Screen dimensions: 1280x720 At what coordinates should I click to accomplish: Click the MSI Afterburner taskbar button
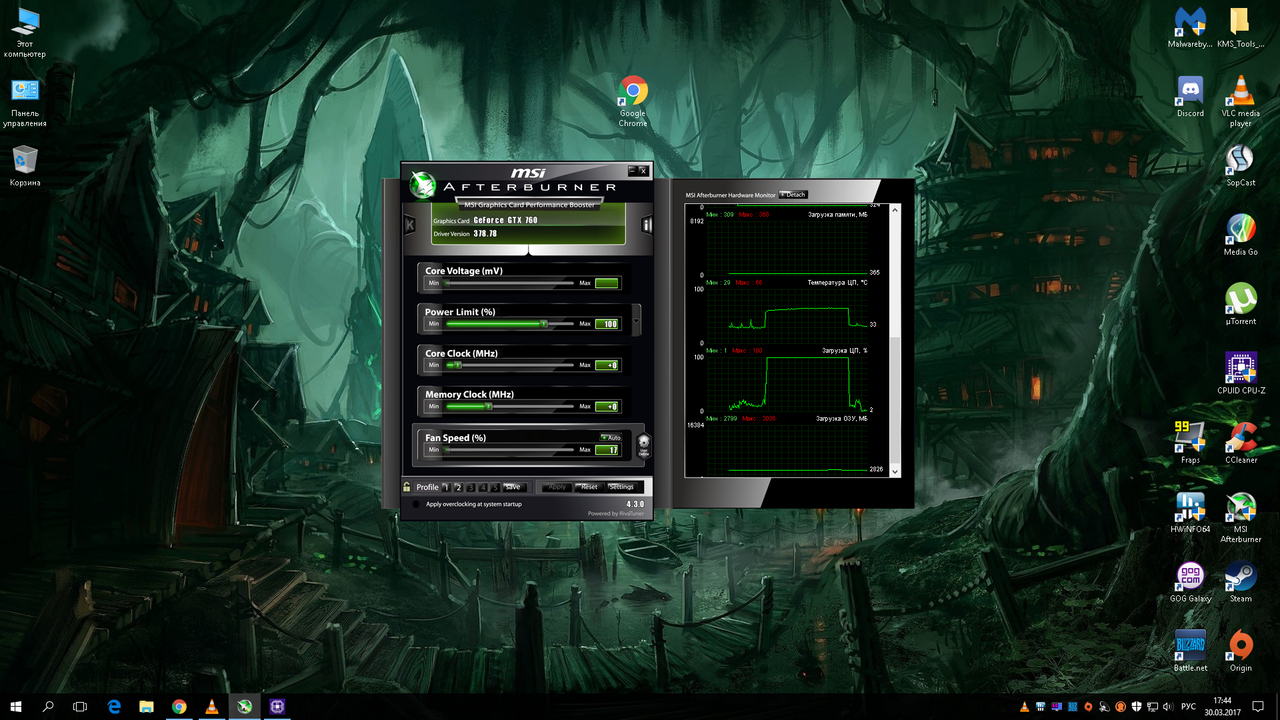[x=245, y=706]
